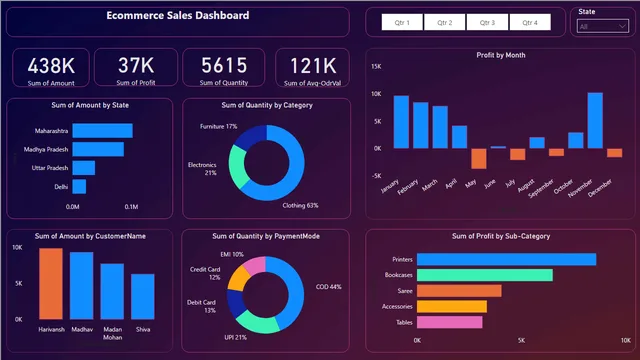Click the April profit bar

(x=459, y=137)
